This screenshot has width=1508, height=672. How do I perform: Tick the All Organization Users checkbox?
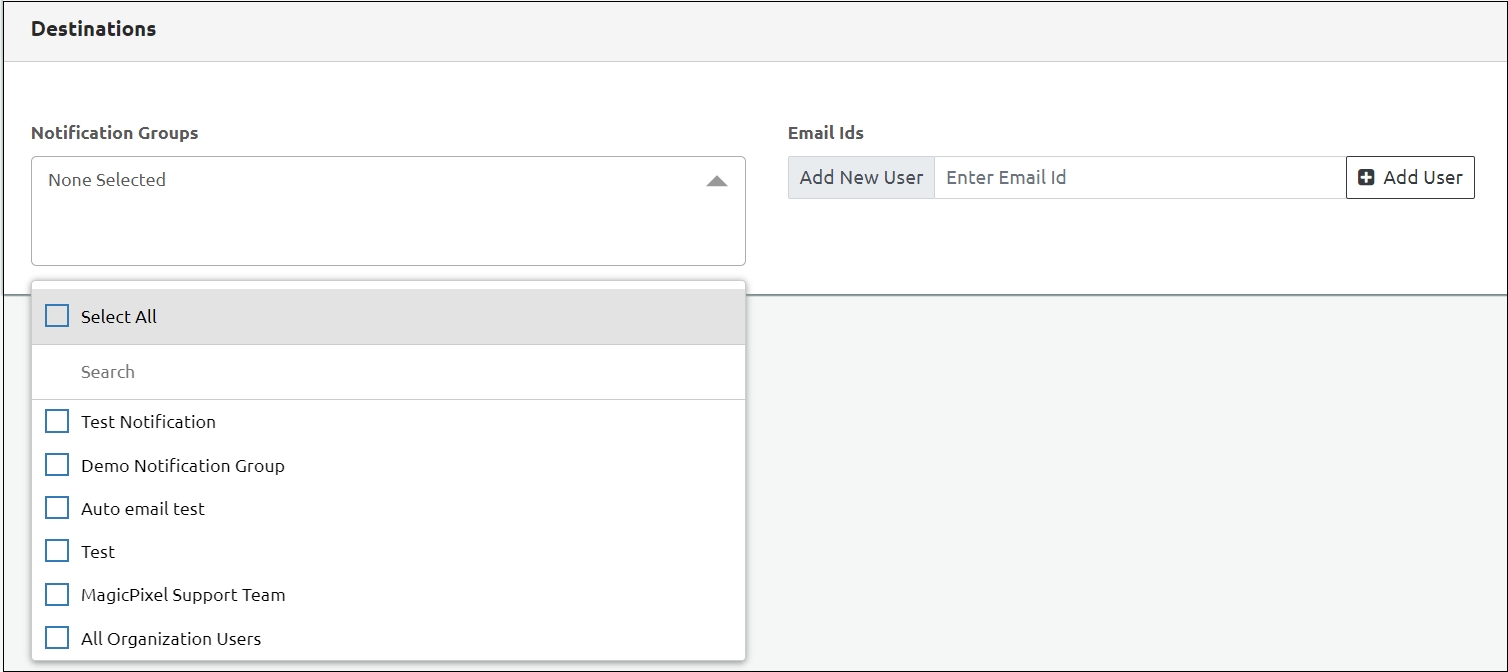tap(57, 638)
